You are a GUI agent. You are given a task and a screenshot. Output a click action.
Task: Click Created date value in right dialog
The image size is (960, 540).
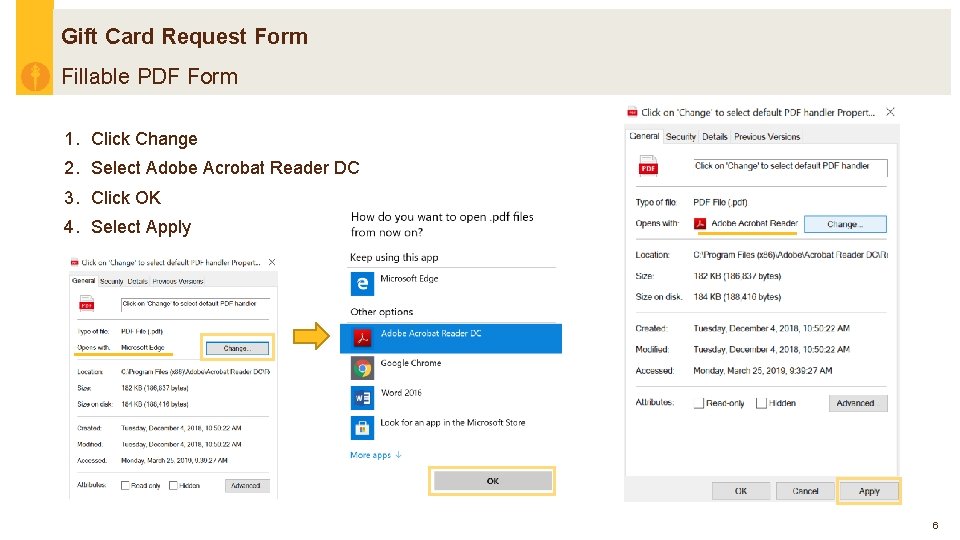[x=771, y=329]
